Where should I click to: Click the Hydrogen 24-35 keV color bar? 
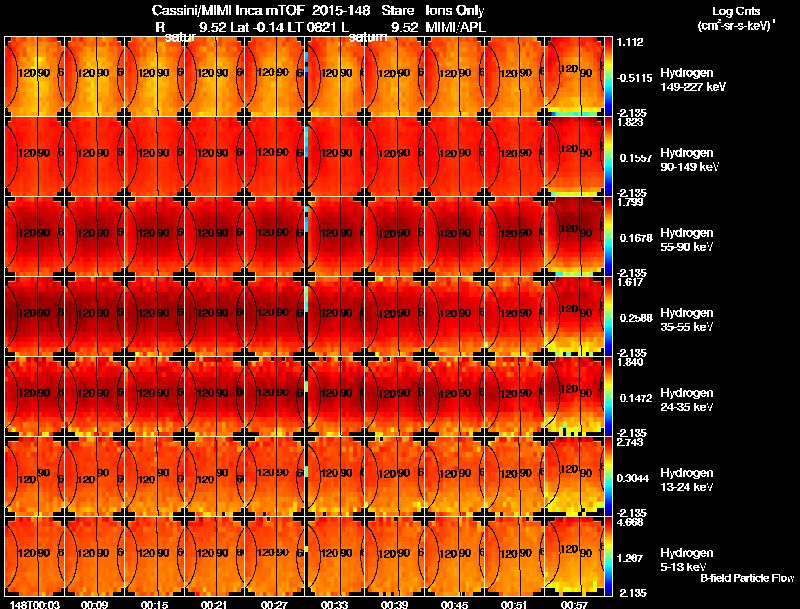[x=608, y=397]
